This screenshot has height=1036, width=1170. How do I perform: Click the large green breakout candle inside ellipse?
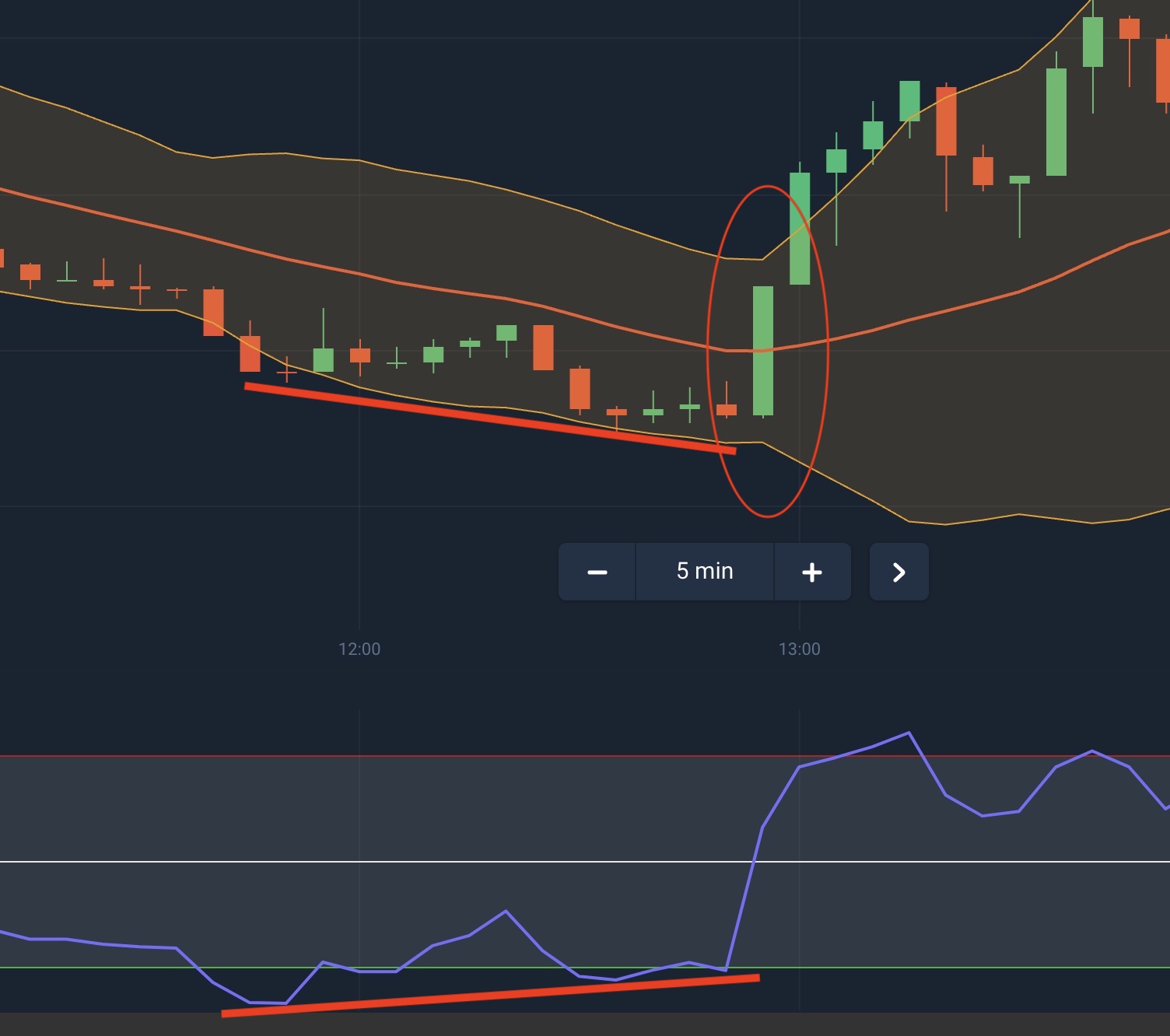[x=763, y=350]
